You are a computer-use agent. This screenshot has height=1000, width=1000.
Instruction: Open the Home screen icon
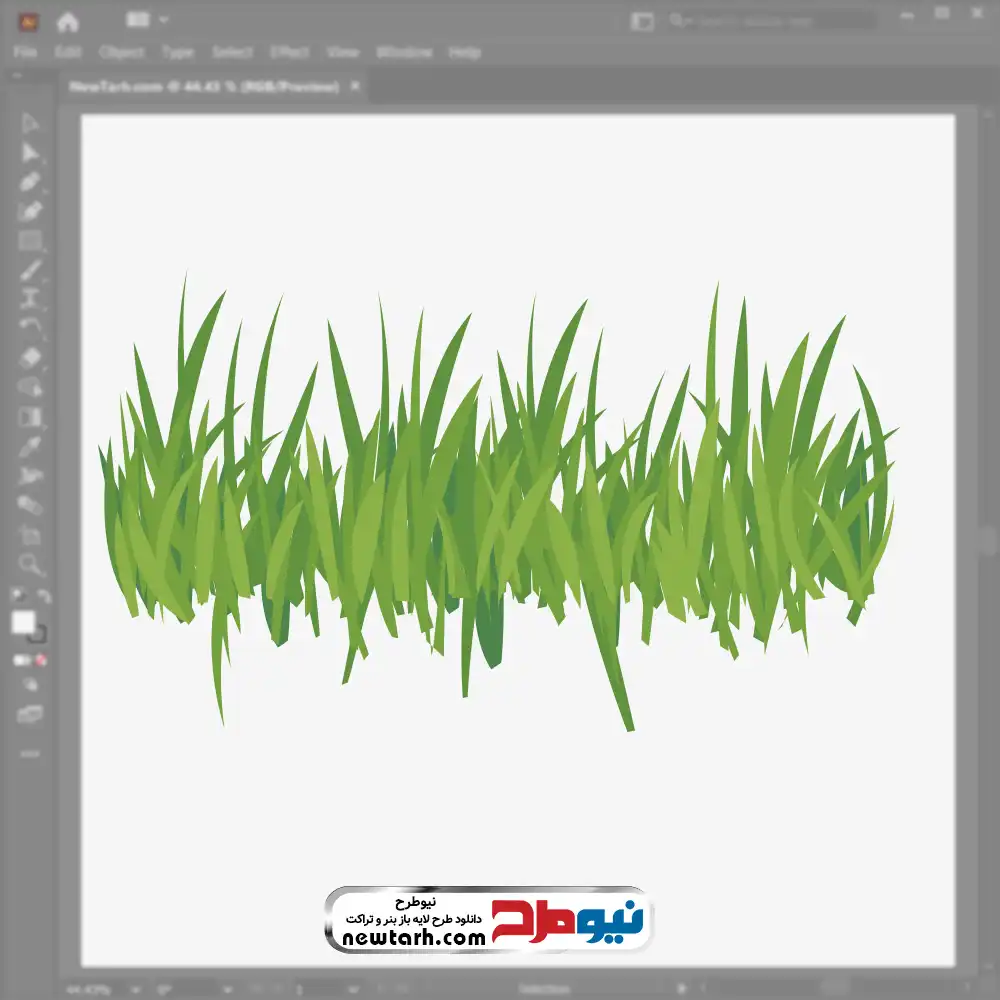coord(68,22)
